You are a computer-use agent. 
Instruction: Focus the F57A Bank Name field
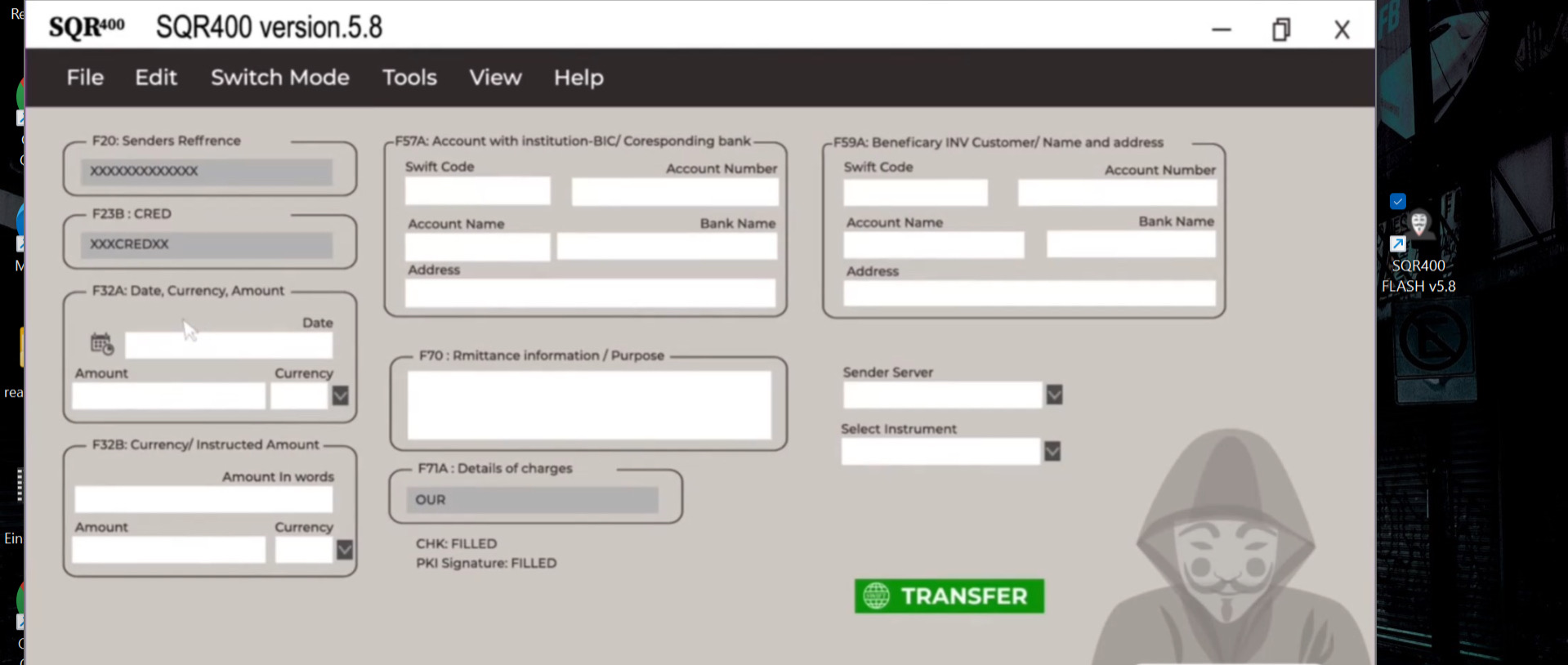pos(667,247)
